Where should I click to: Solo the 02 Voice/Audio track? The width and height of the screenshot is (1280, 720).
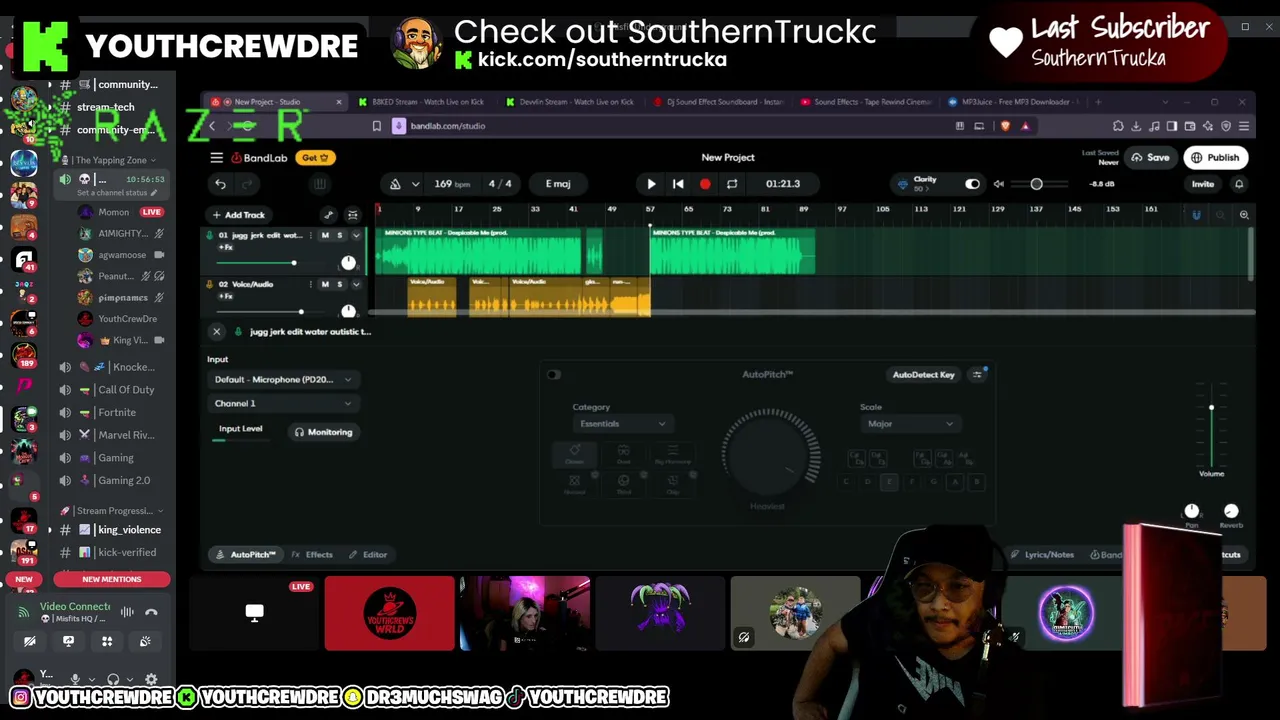tap(339, 284)
